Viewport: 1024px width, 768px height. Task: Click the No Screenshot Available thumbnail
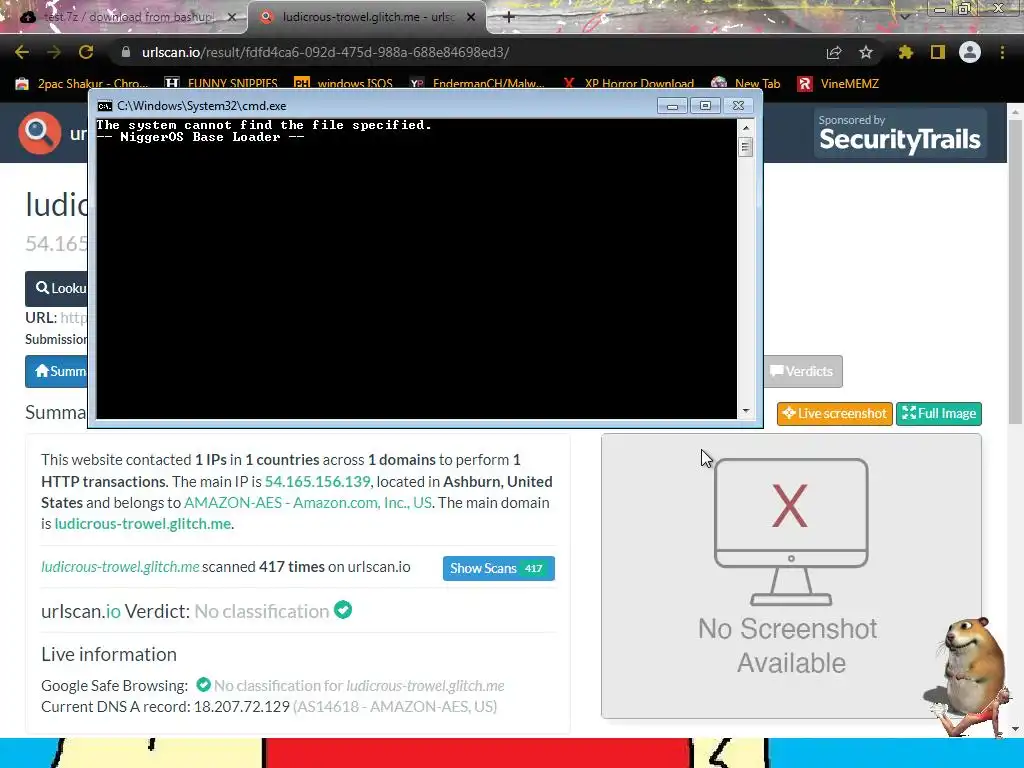coord(791,576)
